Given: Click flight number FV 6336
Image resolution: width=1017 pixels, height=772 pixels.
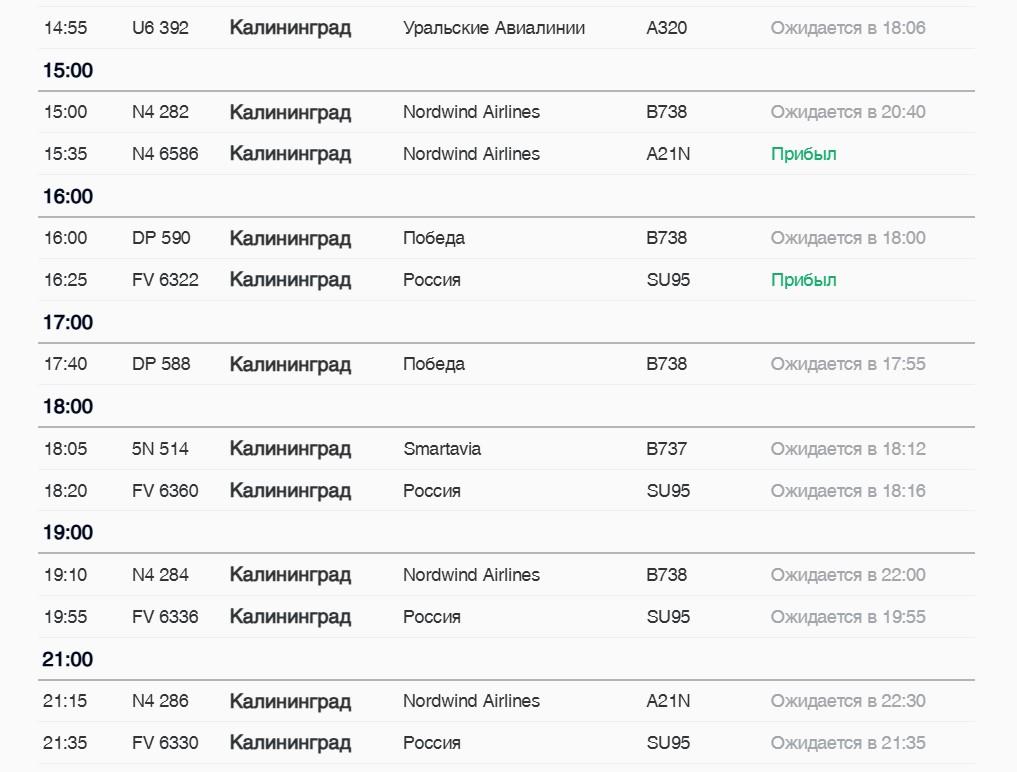Looking at the screenshot, I should click(x=165, y=616).
